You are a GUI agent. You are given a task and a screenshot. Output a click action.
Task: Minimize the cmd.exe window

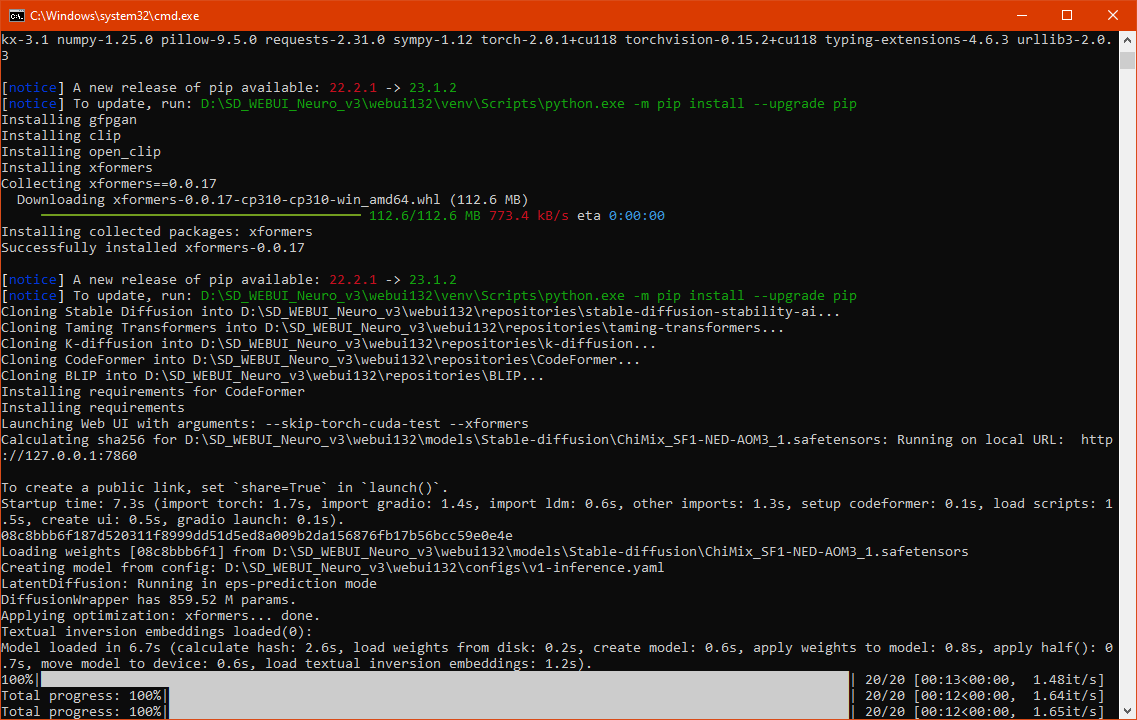tap(1022, 15)
